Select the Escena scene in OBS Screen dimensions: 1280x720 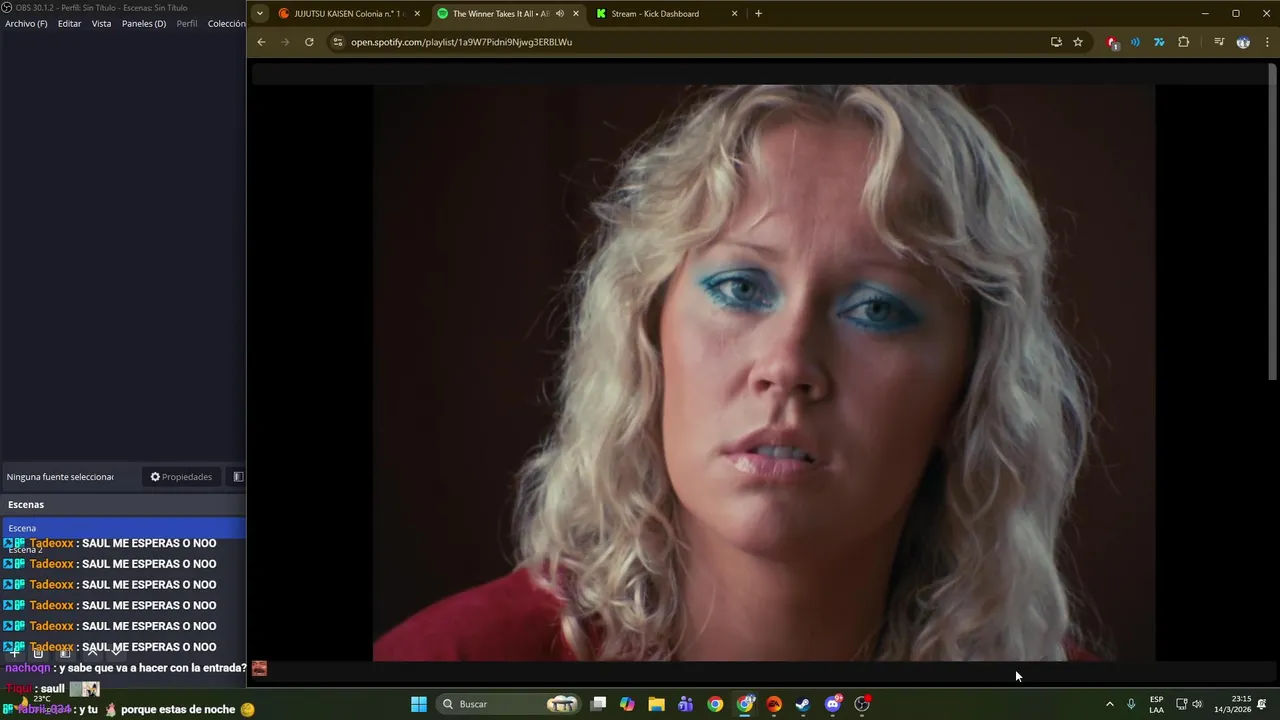(x=122, y=528)
